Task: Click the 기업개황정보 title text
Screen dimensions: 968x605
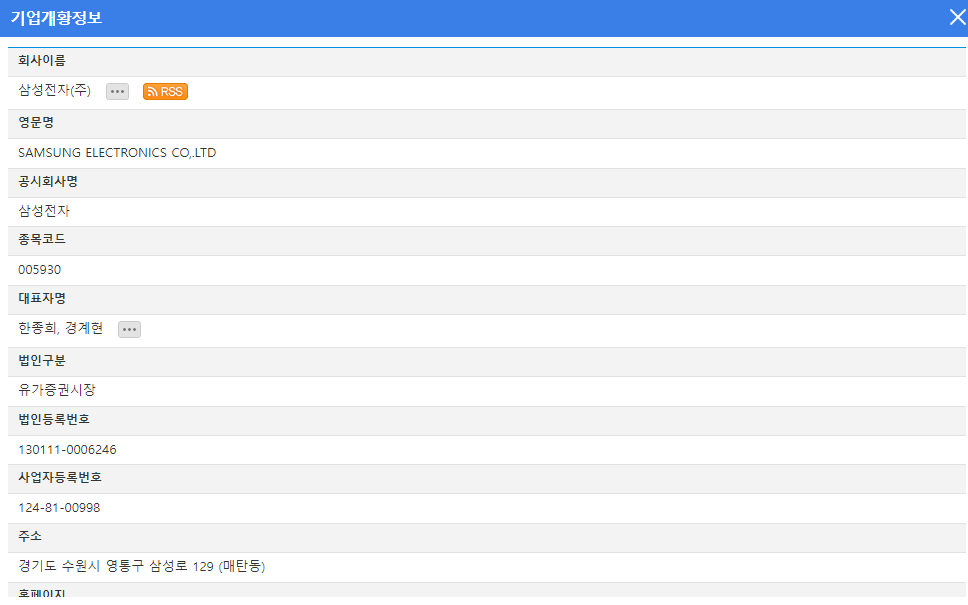Action: coord(56,18)
